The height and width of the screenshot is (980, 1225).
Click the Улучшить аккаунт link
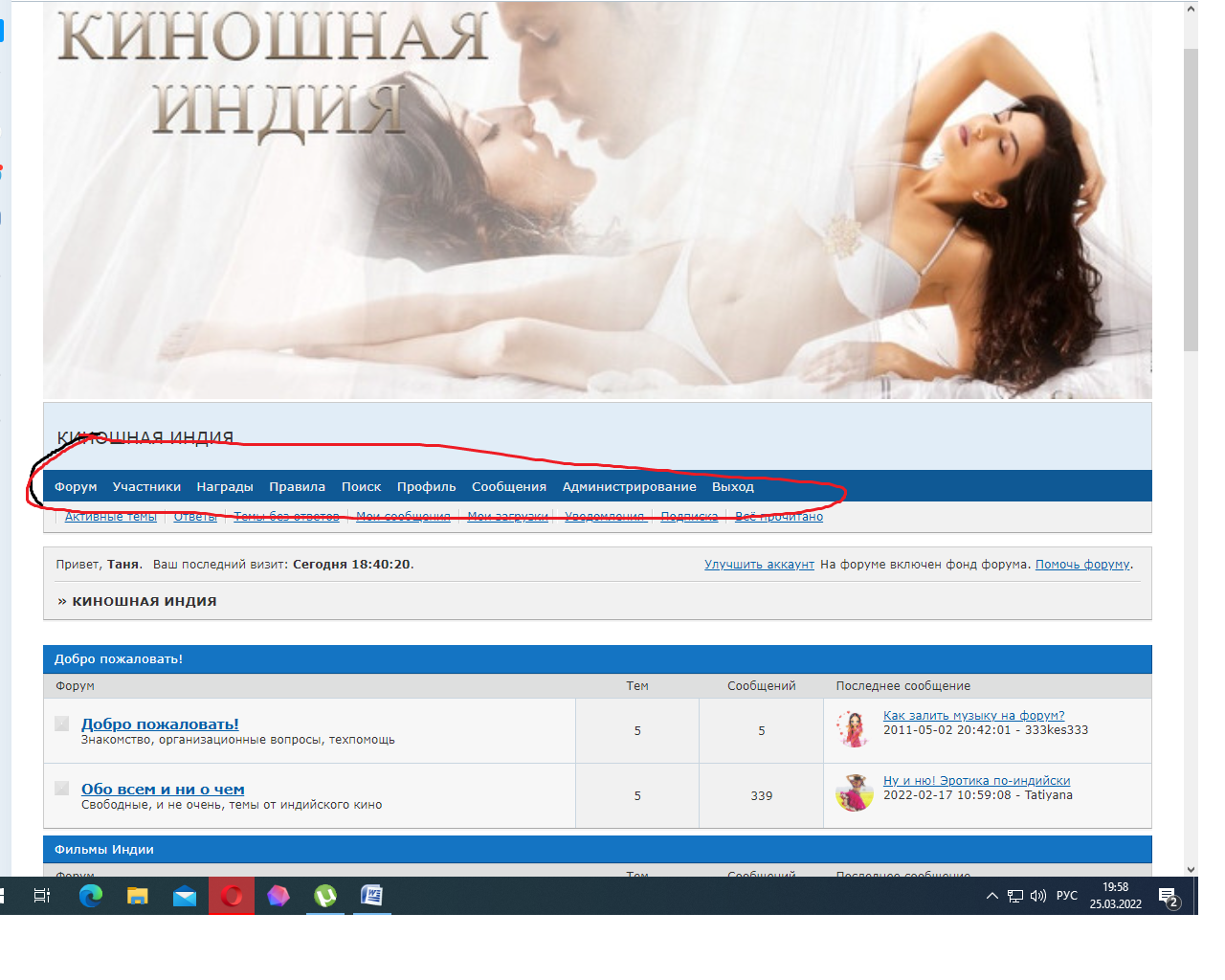759,565
